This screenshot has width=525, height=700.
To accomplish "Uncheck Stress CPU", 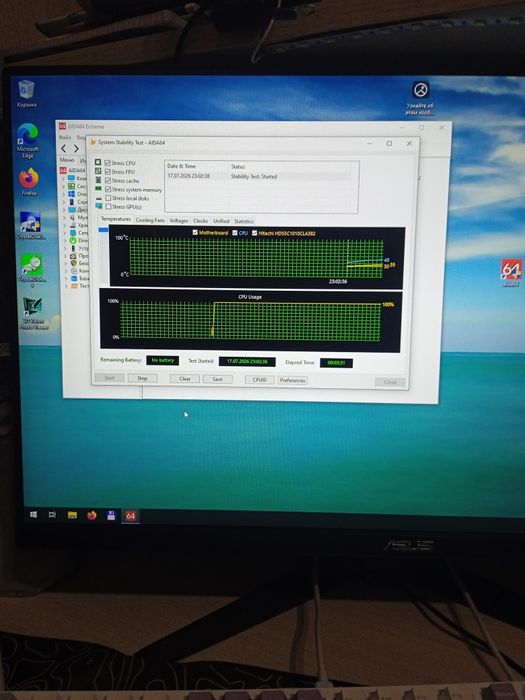I will click(x=108, y=163).
